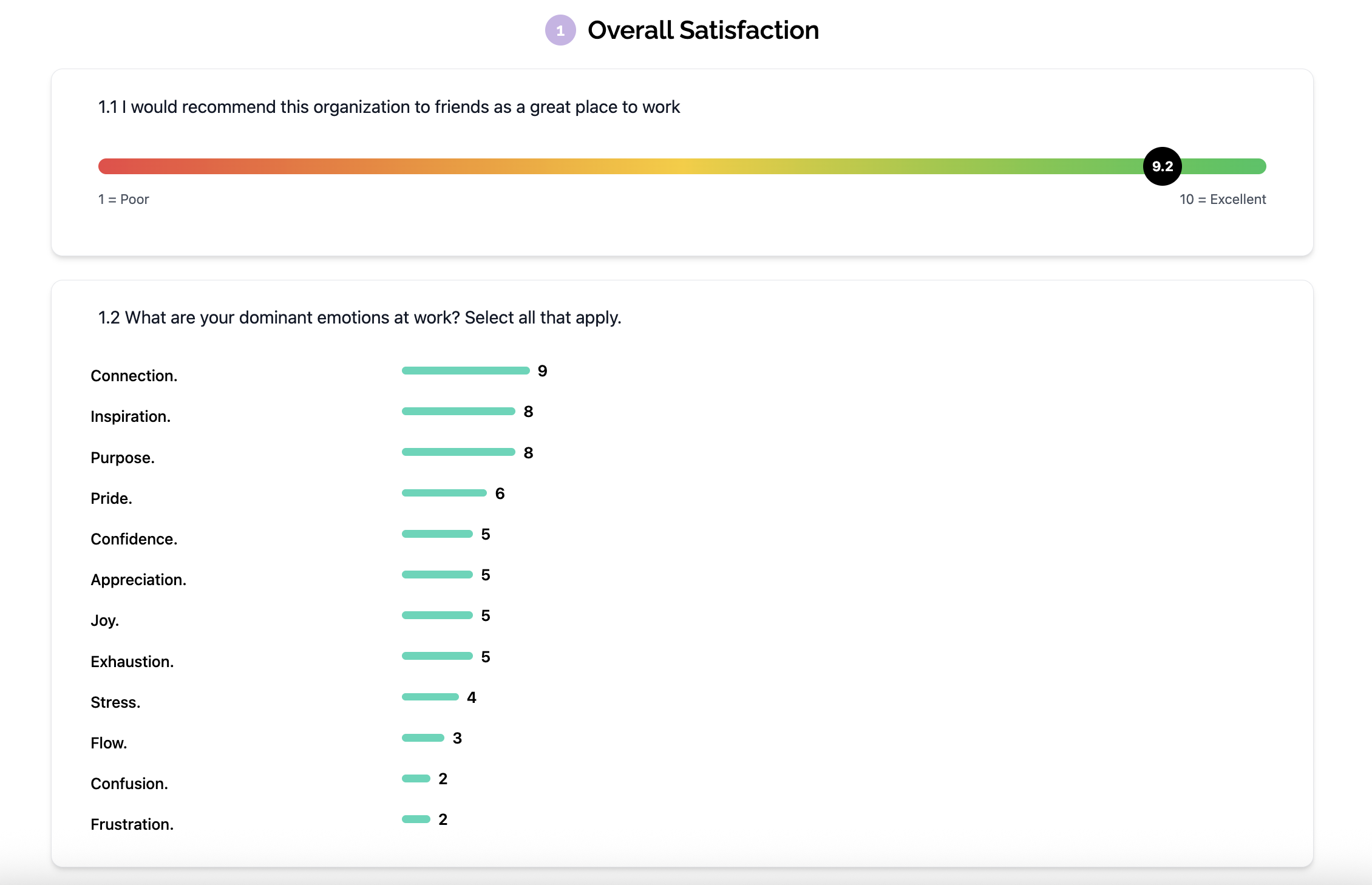Image resolution: width=1372 pixels, height=885 pixels.
Task: Select the Confidence emotion bar
Action: click(x=437, y=534)
